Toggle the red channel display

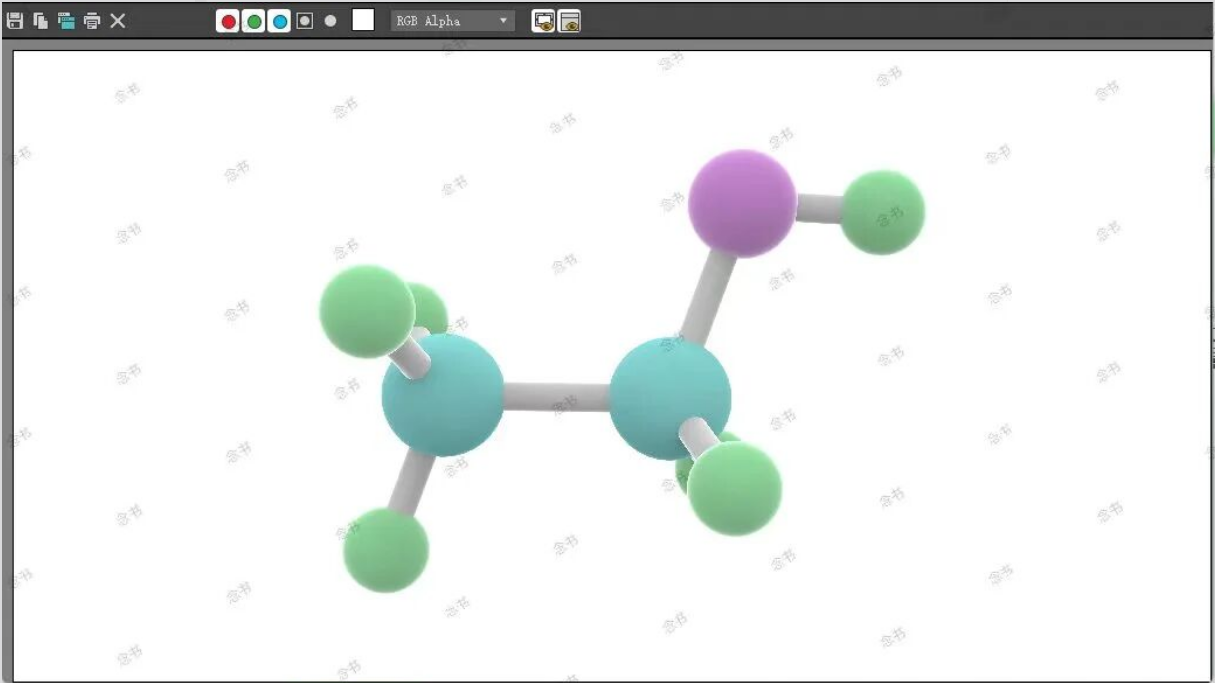[228, 21]
